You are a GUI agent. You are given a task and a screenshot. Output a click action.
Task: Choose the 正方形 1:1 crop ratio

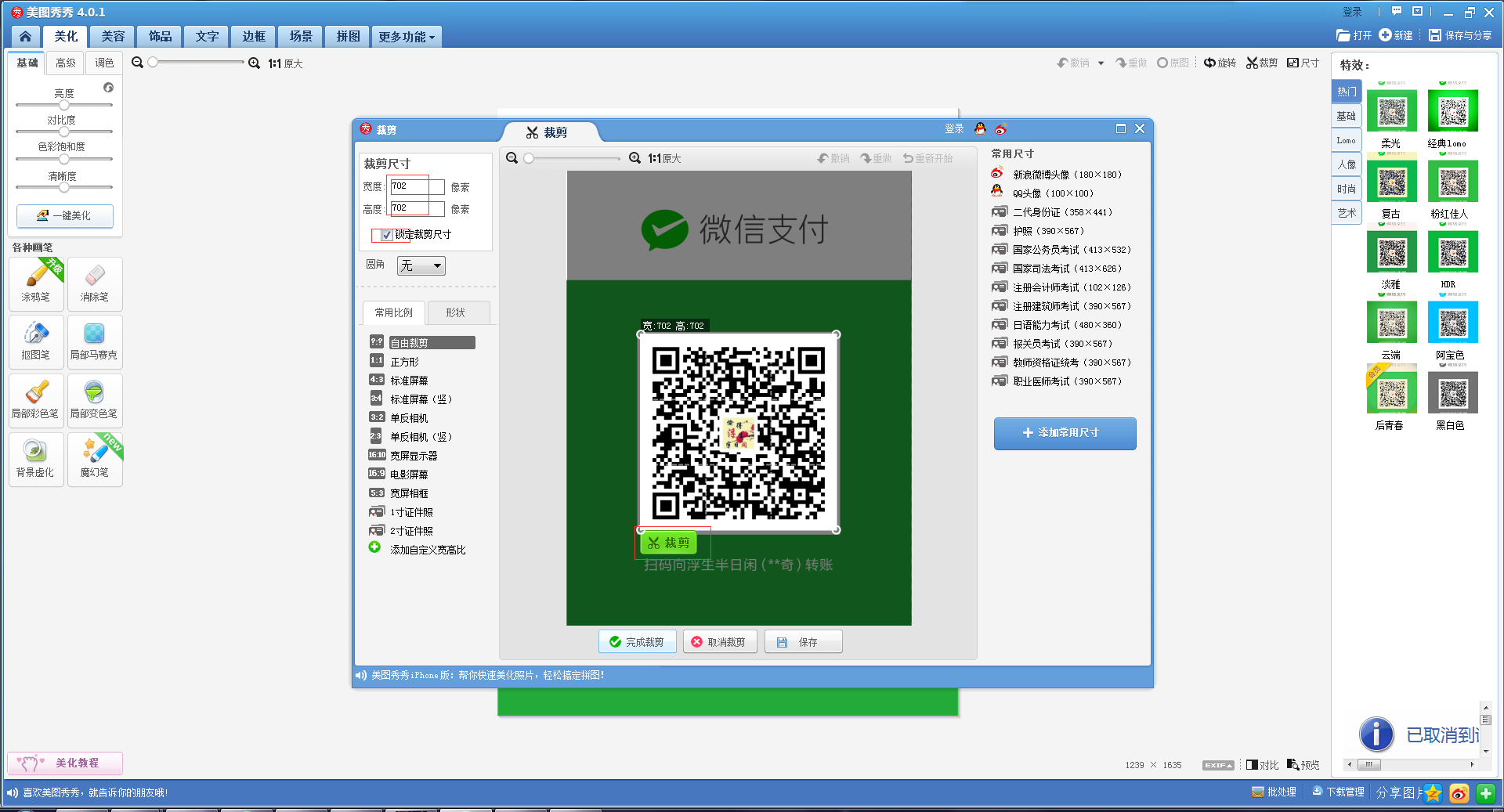pyautogui.click(x=396, y=362)
